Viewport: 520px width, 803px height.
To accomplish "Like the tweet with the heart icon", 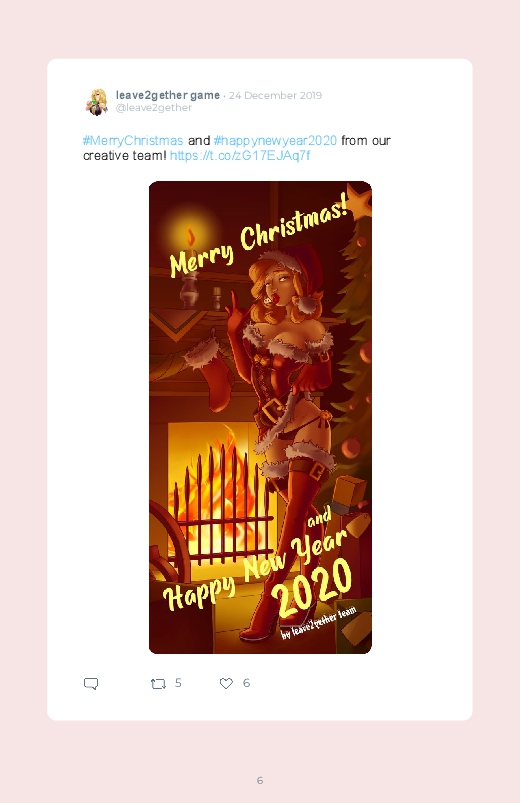I will coord(226,684).
